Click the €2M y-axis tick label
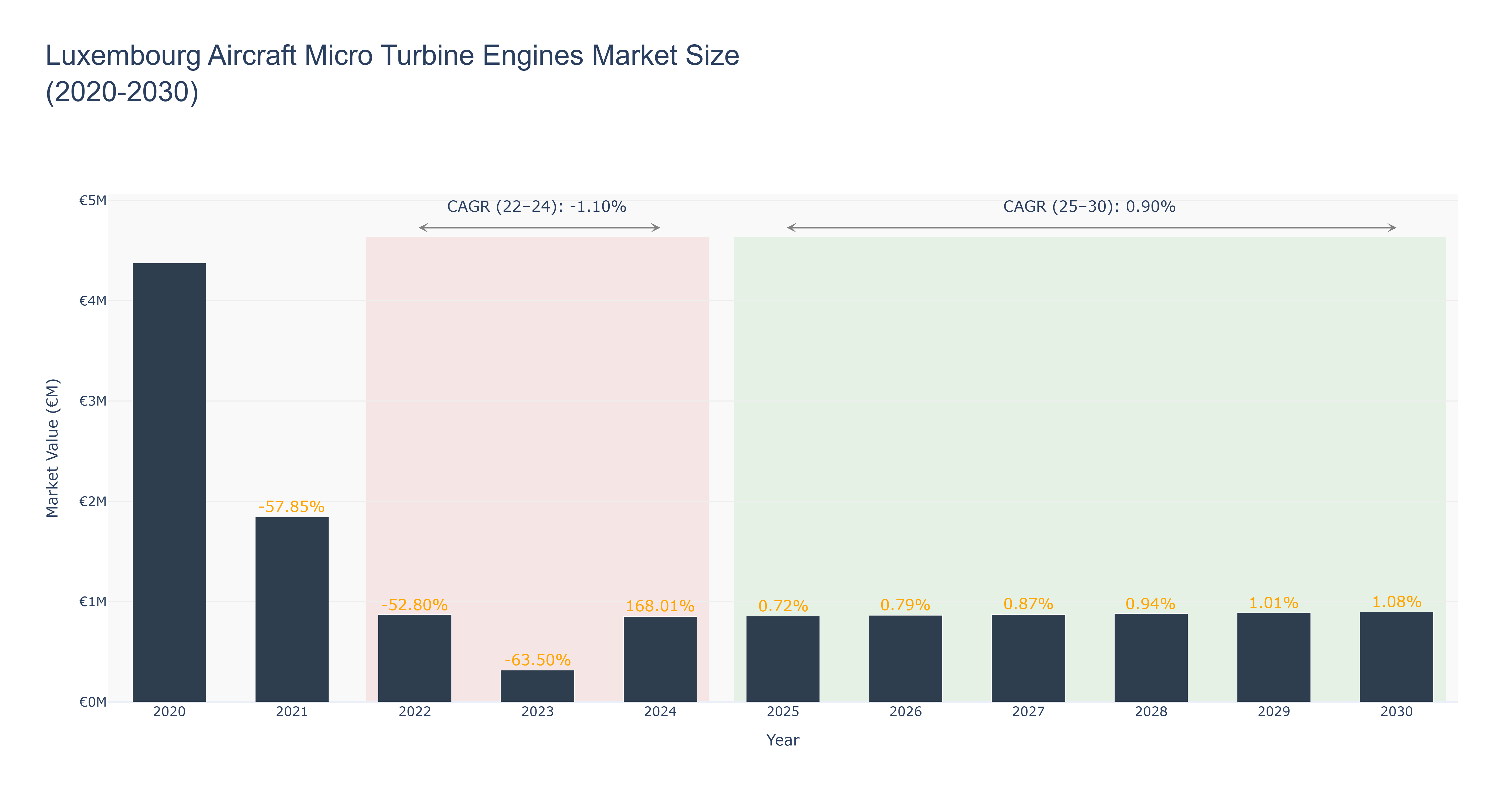 point(93,501)
